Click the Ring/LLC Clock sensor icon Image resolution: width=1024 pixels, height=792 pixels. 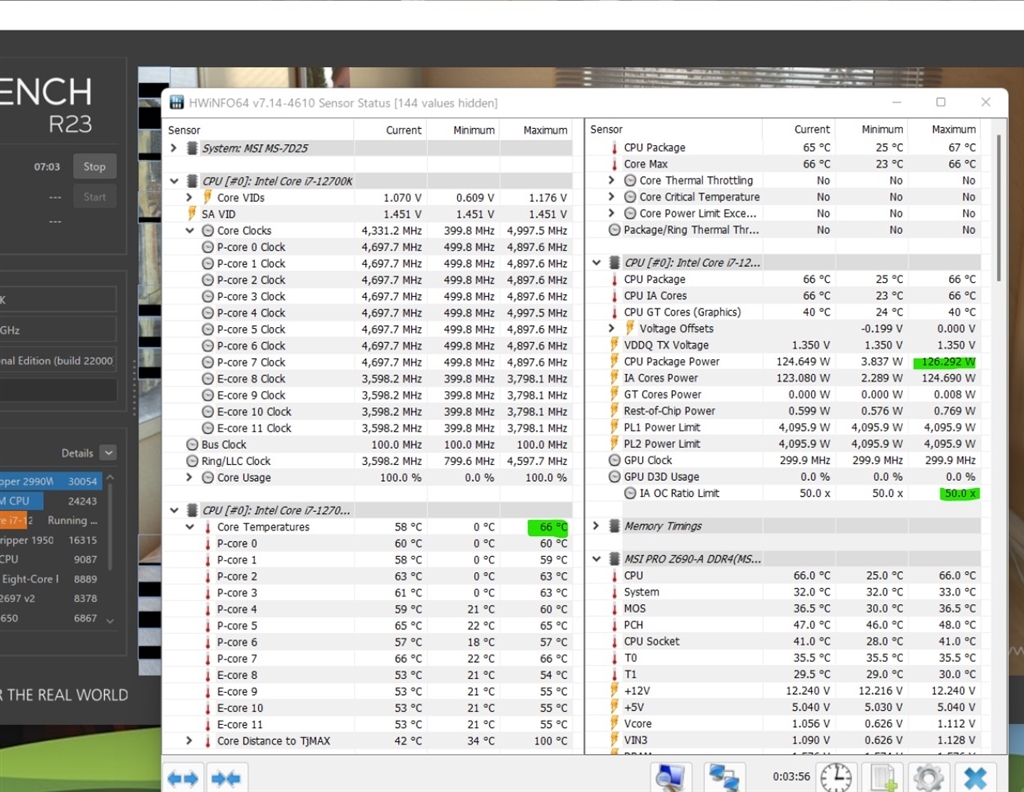tap(192, 460)
